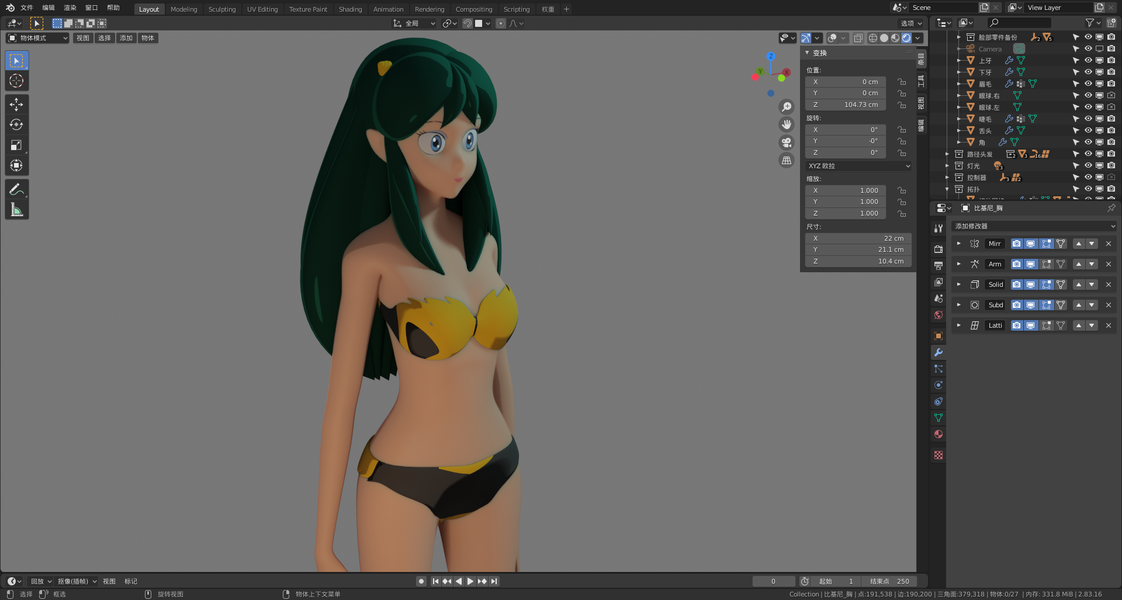
Task: Click the Z location field 104.73 cm
Action: coord(846,104)
